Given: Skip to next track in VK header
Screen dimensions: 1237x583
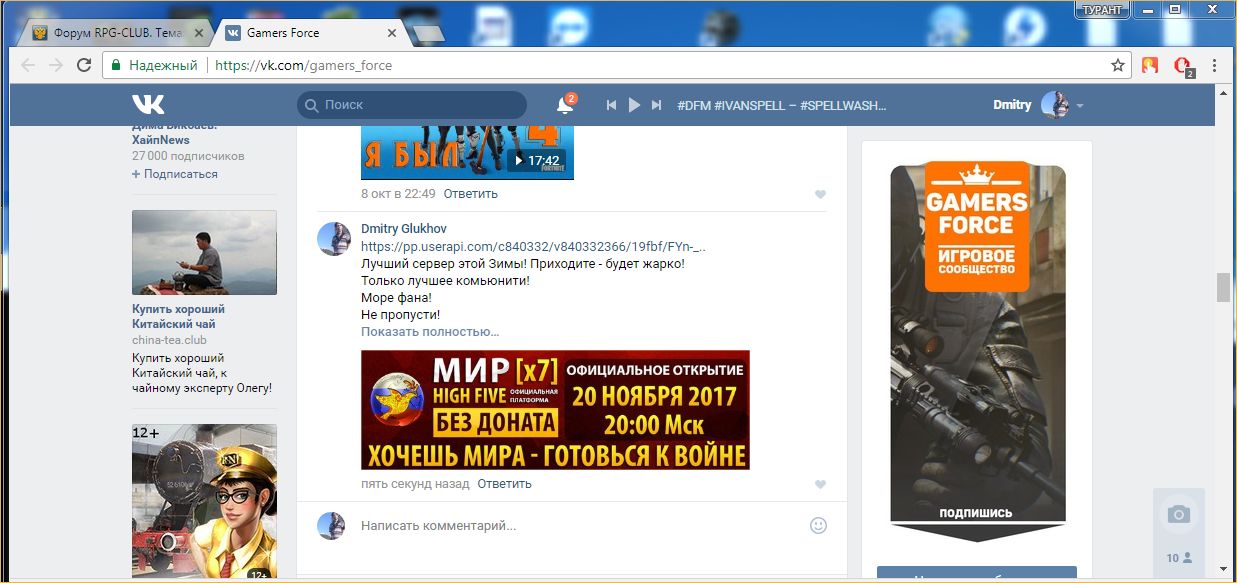Looking at the screenshot, I should pos(656,105).
